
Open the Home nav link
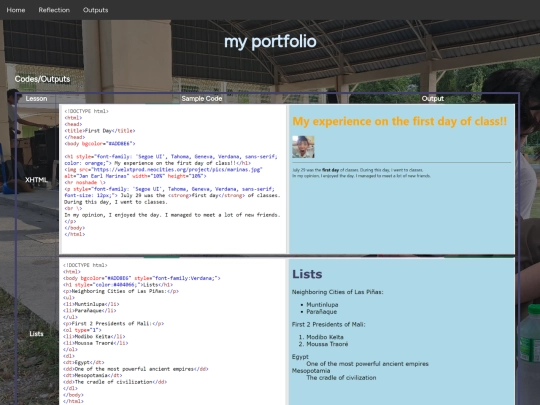click(15, 10)
